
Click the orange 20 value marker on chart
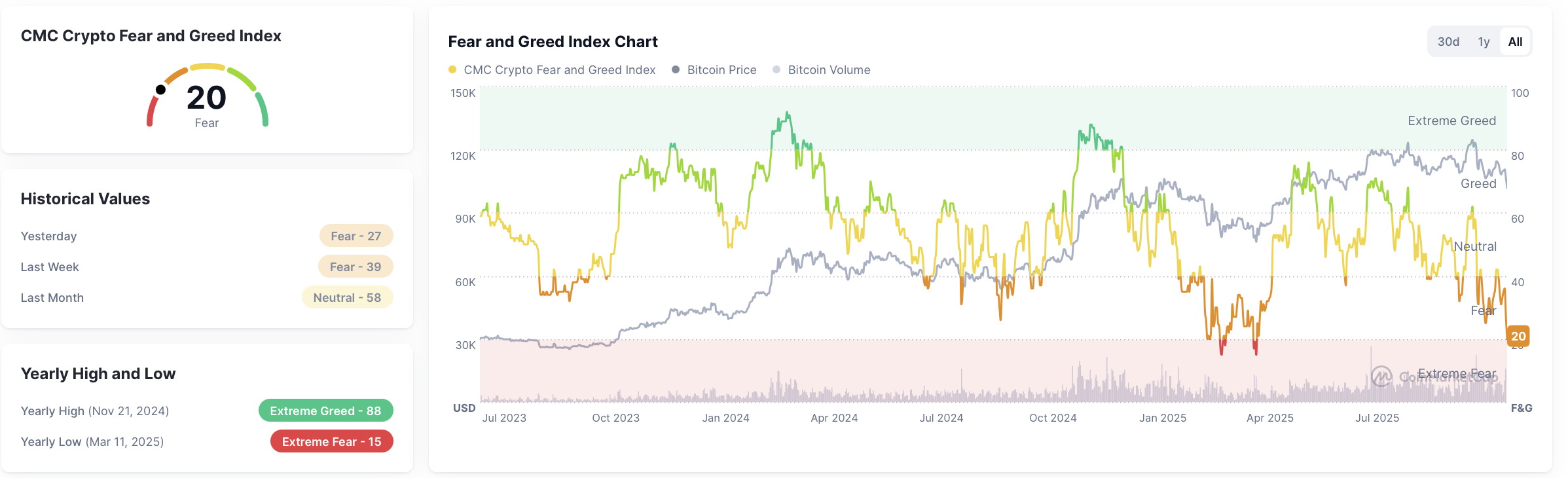(1518, 336)
